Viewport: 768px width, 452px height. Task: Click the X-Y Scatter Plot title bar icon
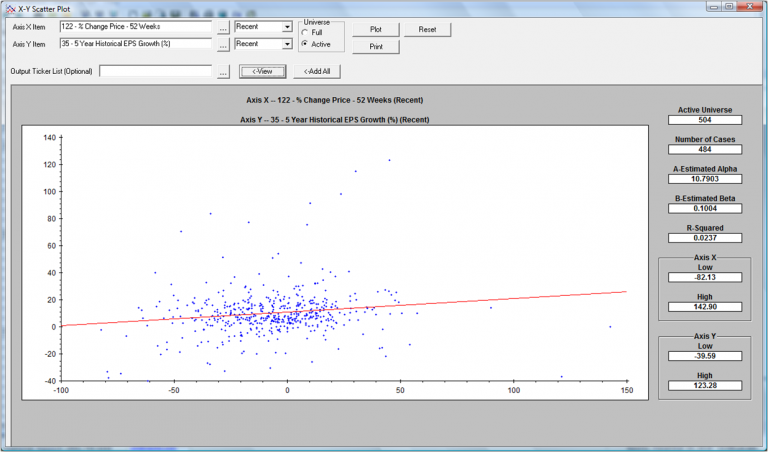click(9, 7)
